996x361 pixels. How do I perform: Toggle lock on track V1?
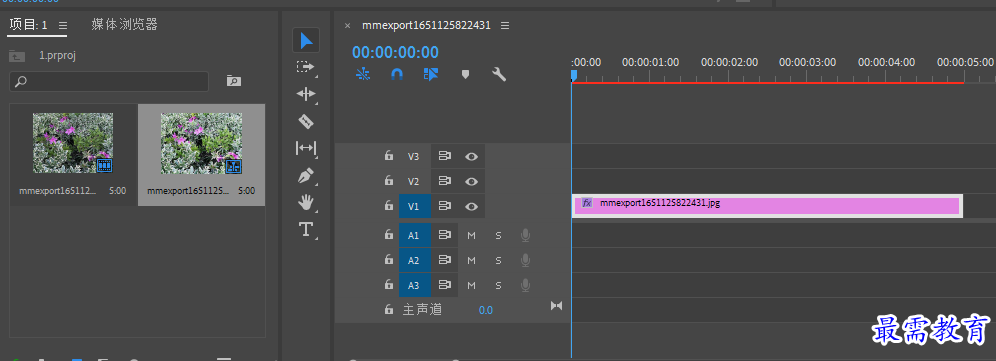click(388, 206)
